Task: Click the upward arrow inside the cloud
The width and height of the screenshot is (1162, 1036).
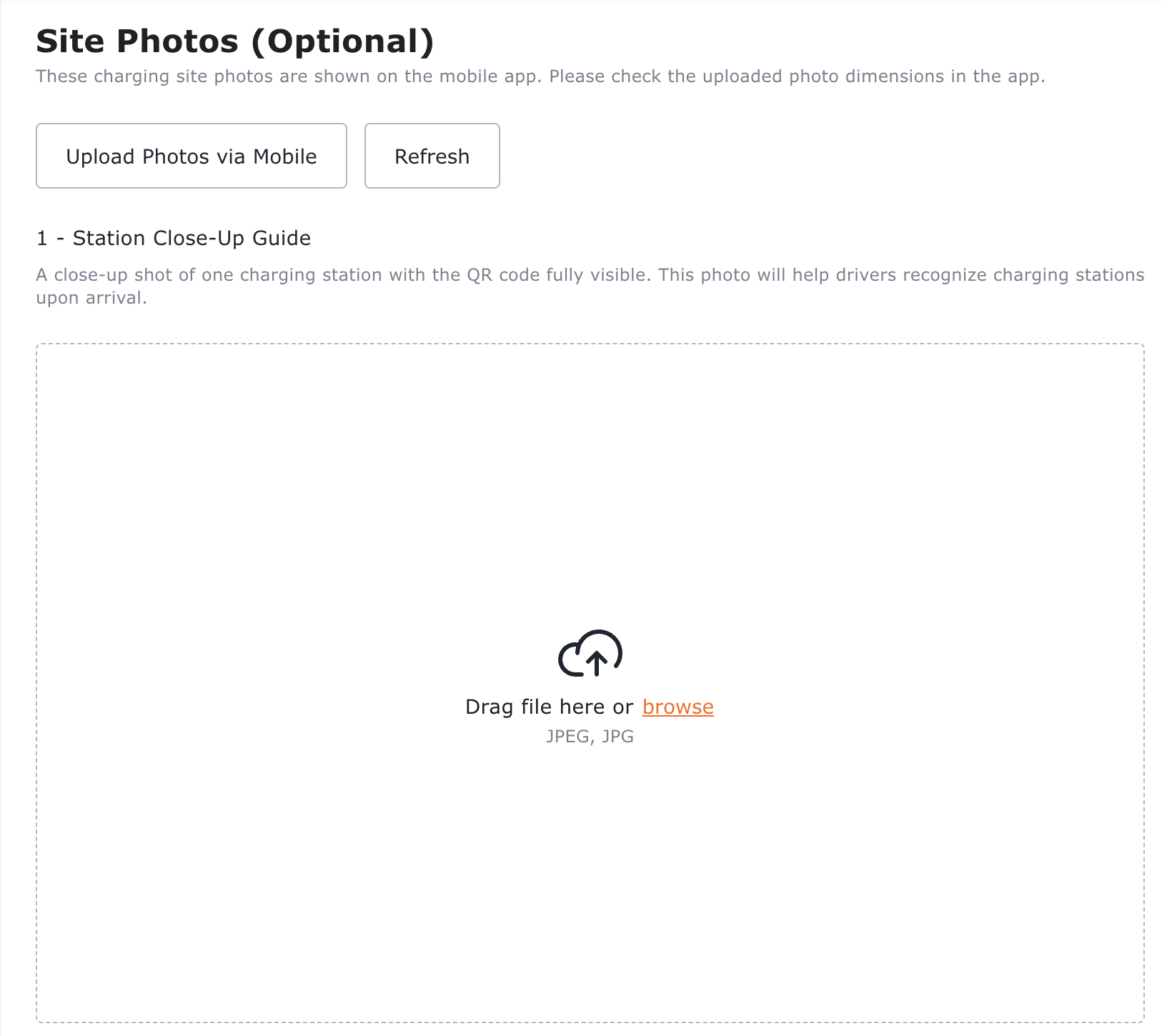Action: pos(597,662)
